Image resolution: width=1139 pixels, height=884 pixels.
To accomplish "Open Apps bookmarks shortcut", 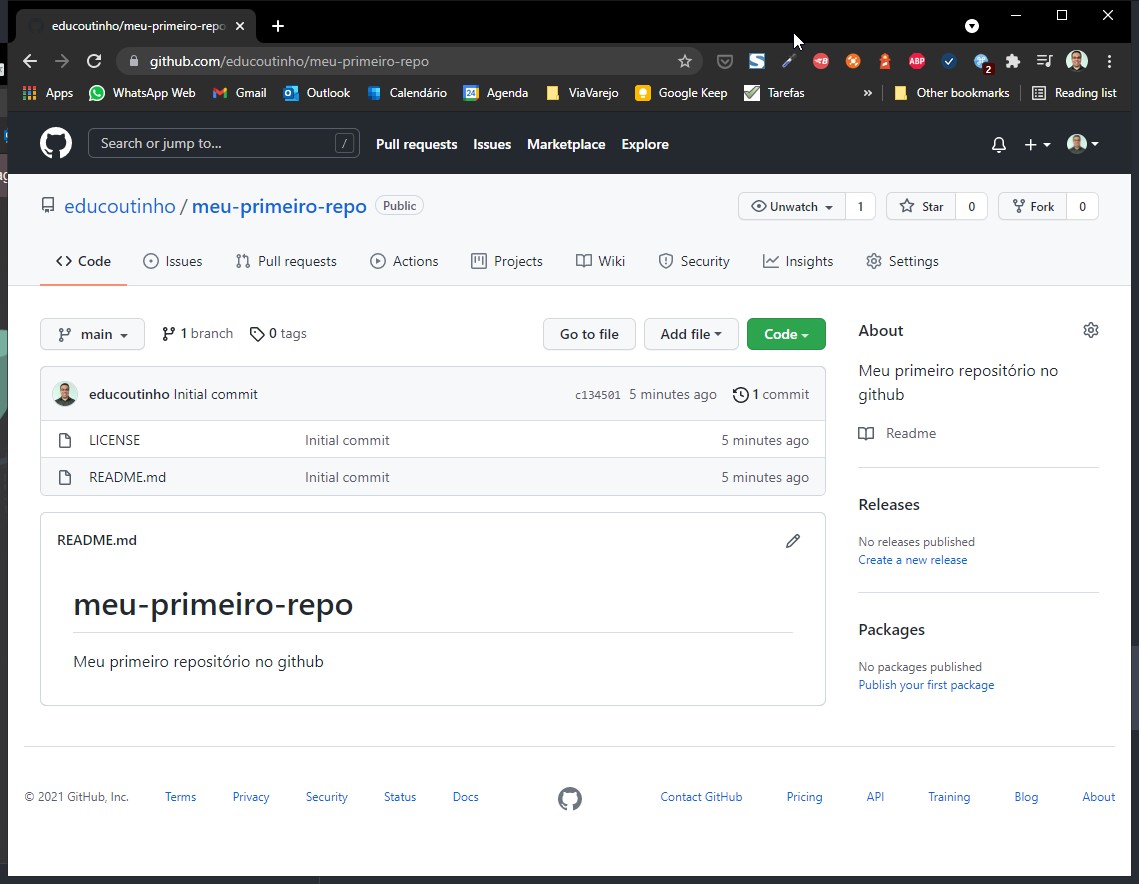I will 48,93.
